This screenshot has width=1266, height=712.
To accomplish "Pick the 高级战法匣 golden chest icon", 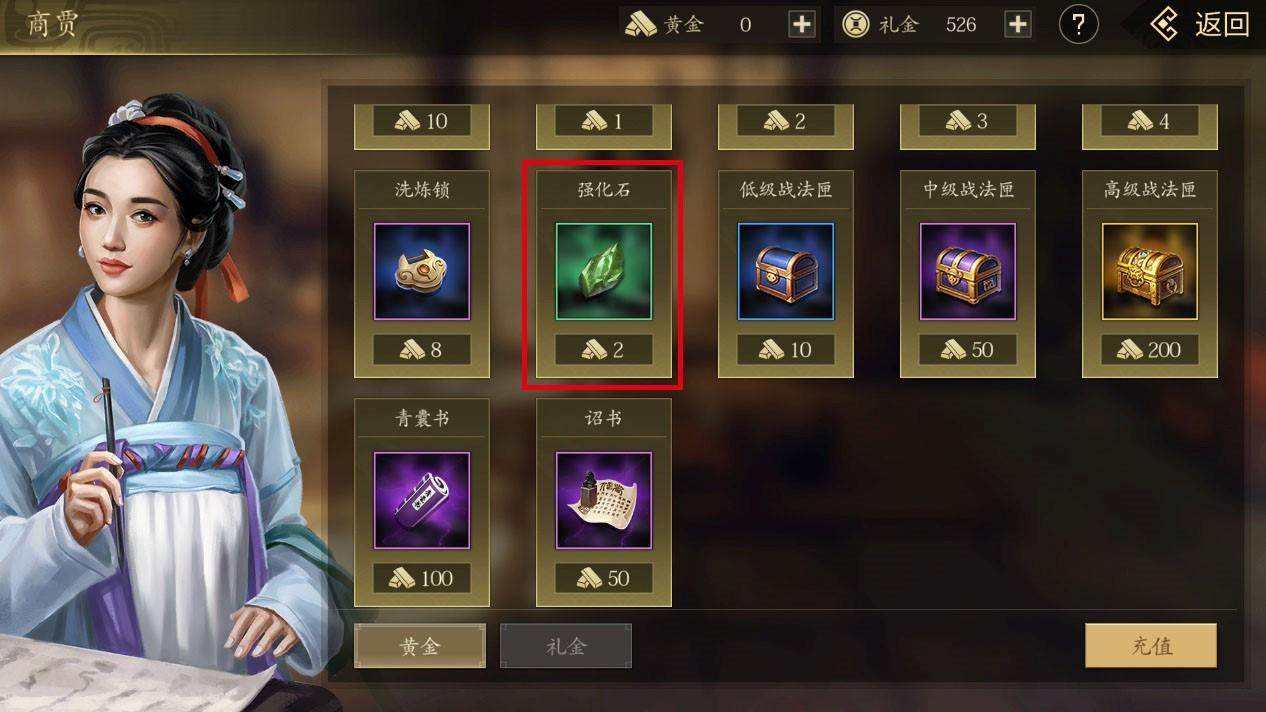I will pyautogui.click(x=1150, y=272).
